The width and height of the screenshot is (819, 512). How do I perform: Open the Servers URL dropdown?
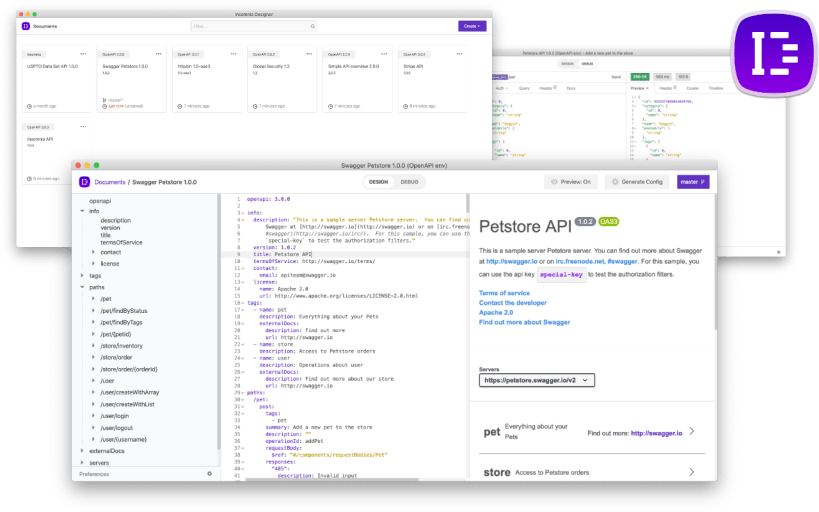[536, 380]
